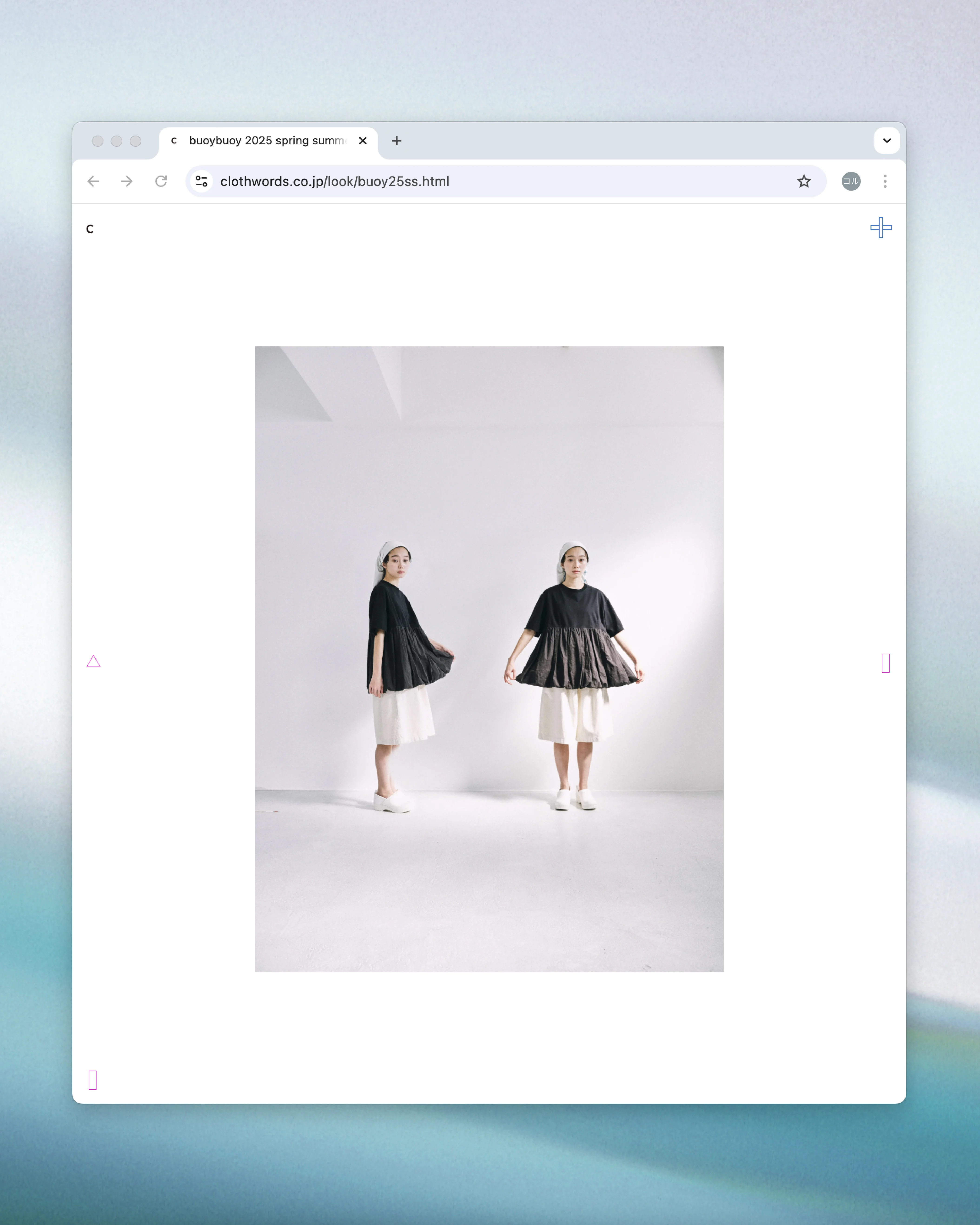Reload the current page
980x1225 pixels.
click(161, 181)
